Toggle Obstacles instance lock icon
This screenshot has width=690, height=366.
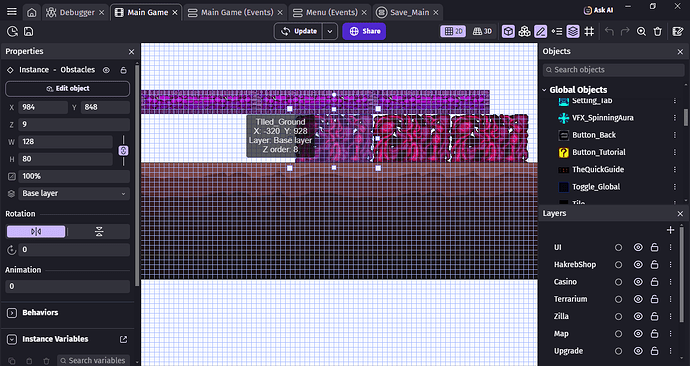coord(124,70)
